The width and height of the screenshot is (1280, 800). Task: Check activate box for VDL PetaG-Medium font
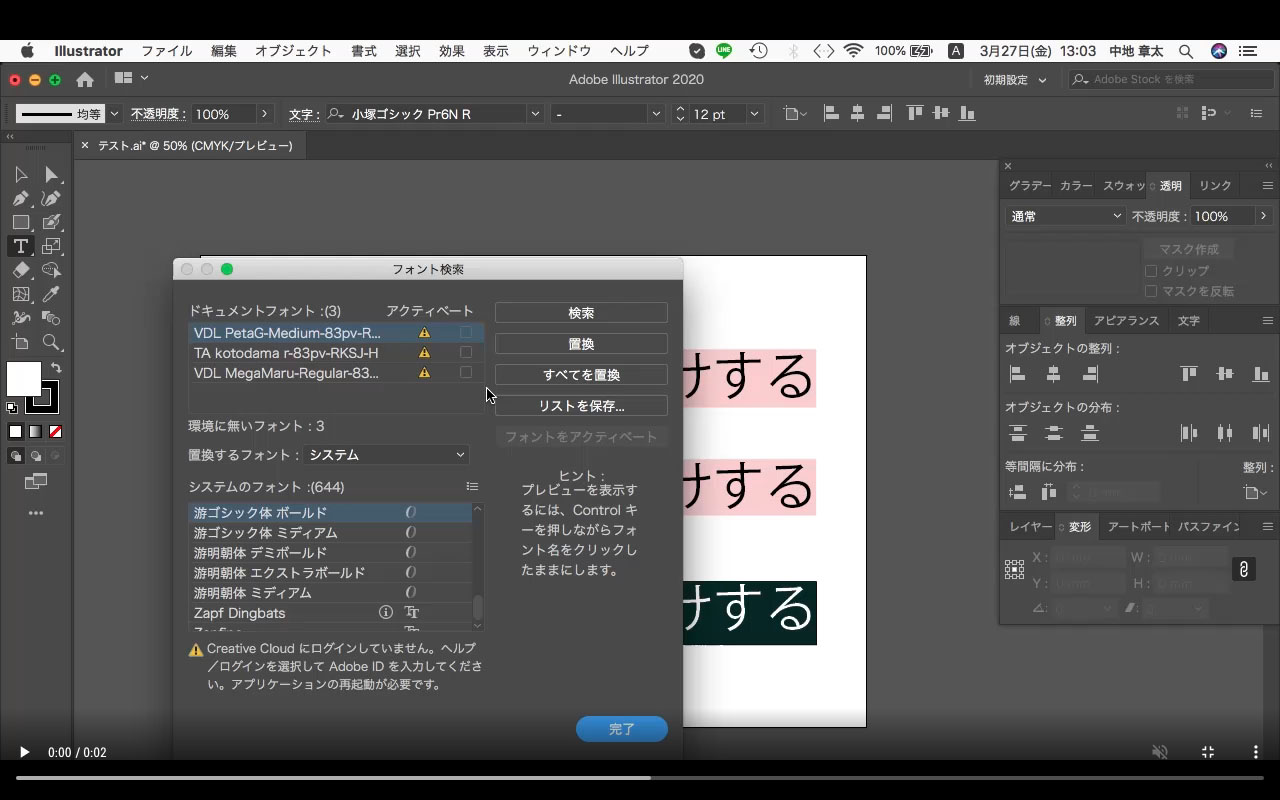click(466, 331)
